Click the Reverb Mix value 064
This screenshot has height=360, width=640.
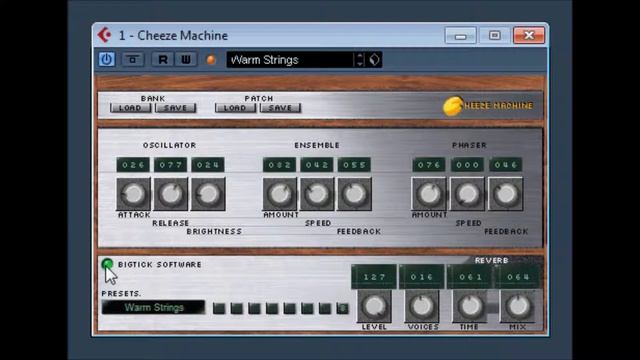click(518, 277)
